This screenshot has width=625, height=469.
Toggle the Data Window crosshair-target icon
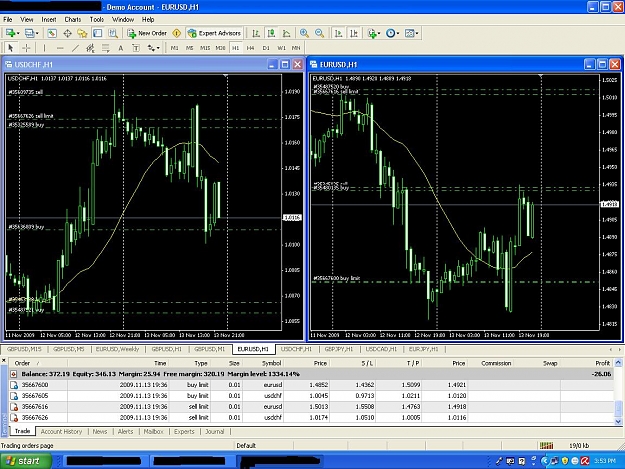[x=67, y=33]
